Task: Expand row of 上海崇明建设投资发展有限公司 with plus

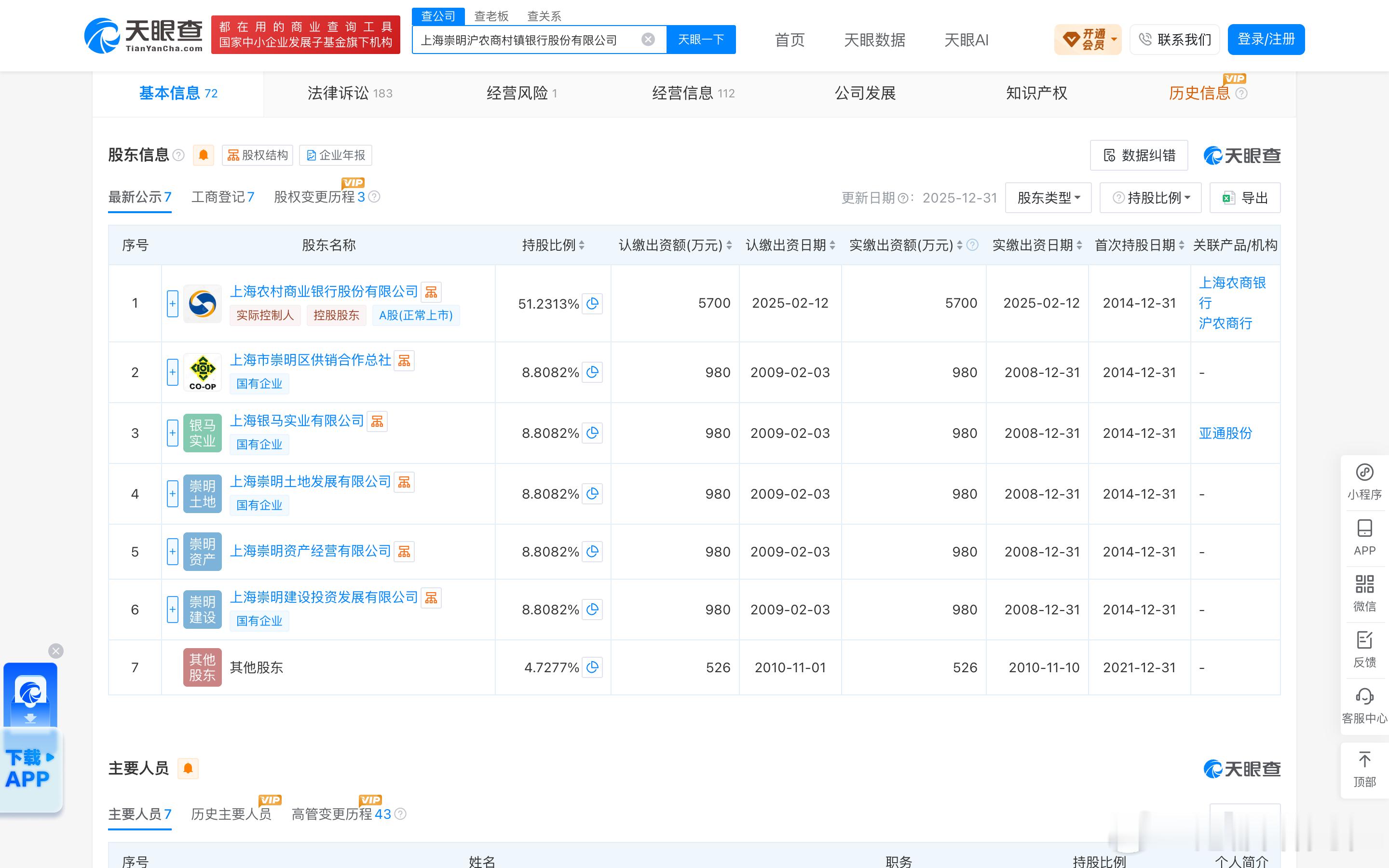Action: coord(172,610)
